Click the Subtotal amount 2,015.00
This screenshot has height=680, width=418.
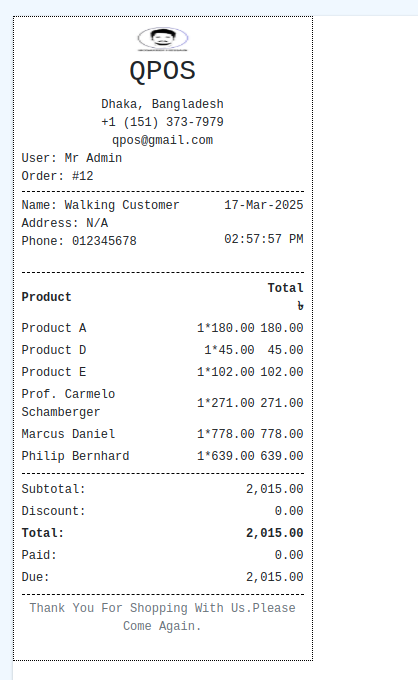pyautogui.click(x=275, y=489)
